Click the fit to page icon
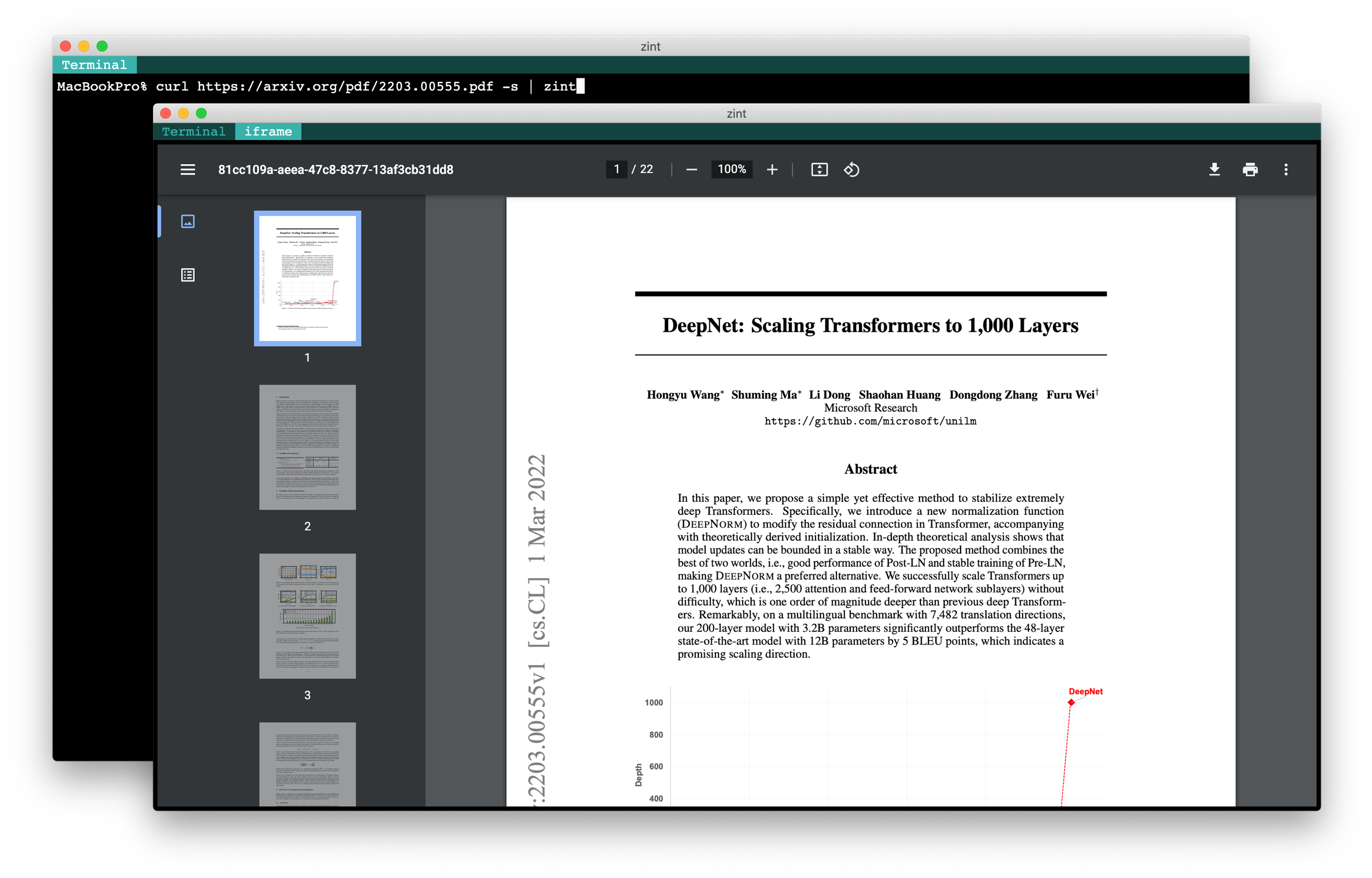 tap(819, 169)
